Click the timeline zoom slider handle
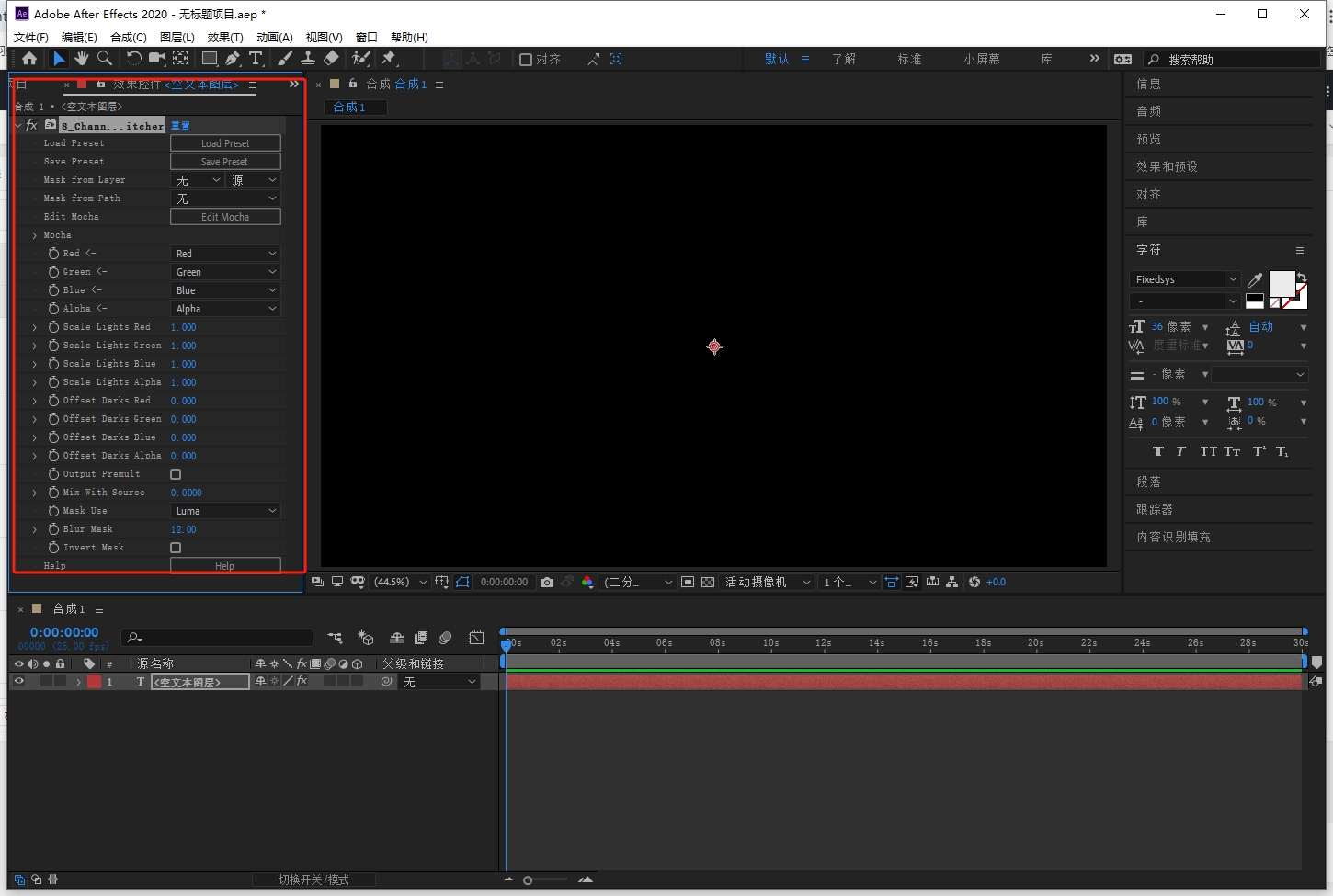 click(528, 880)
